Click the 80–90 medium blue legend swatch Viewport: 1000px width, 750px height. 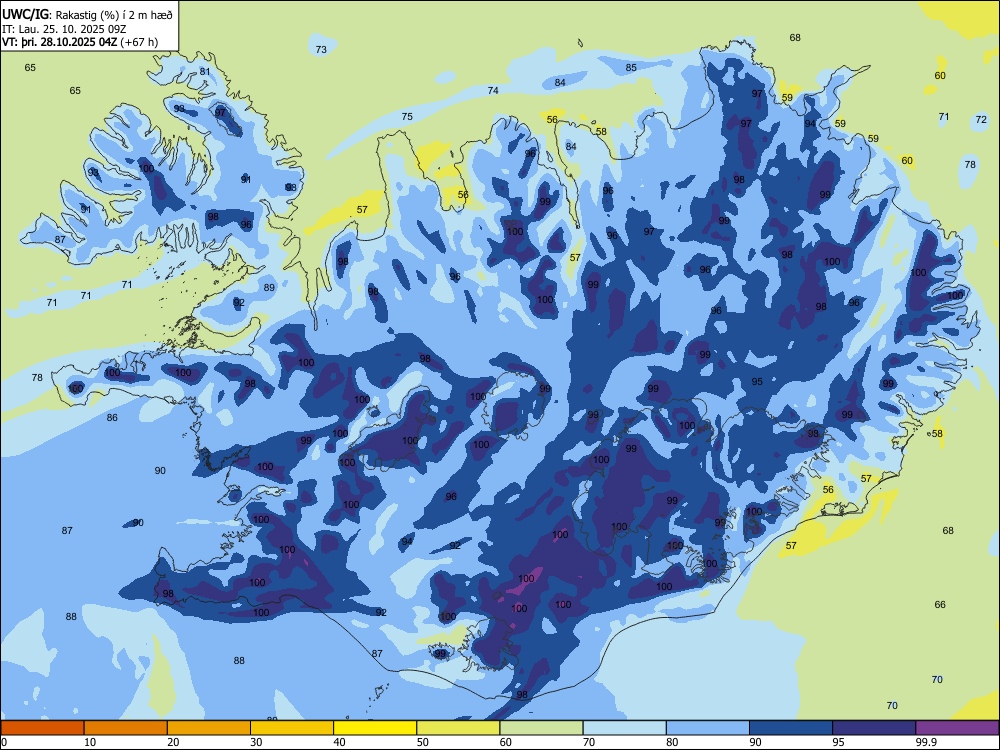[708, 728]
